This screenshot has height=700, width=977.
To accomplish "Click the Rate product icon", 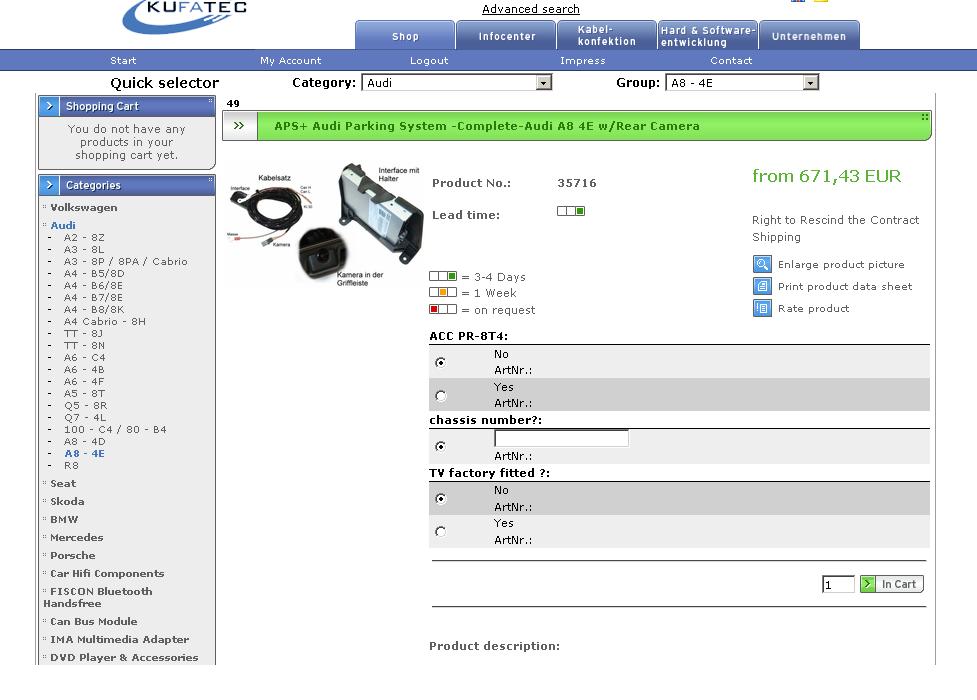I will tap(762, 308).
